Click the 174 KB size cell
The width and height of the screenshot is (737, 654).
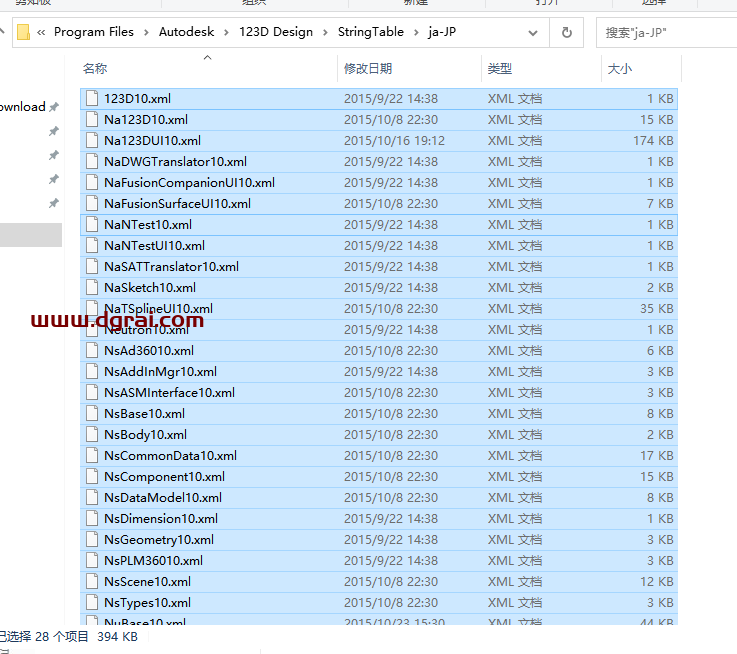point(653,141)
